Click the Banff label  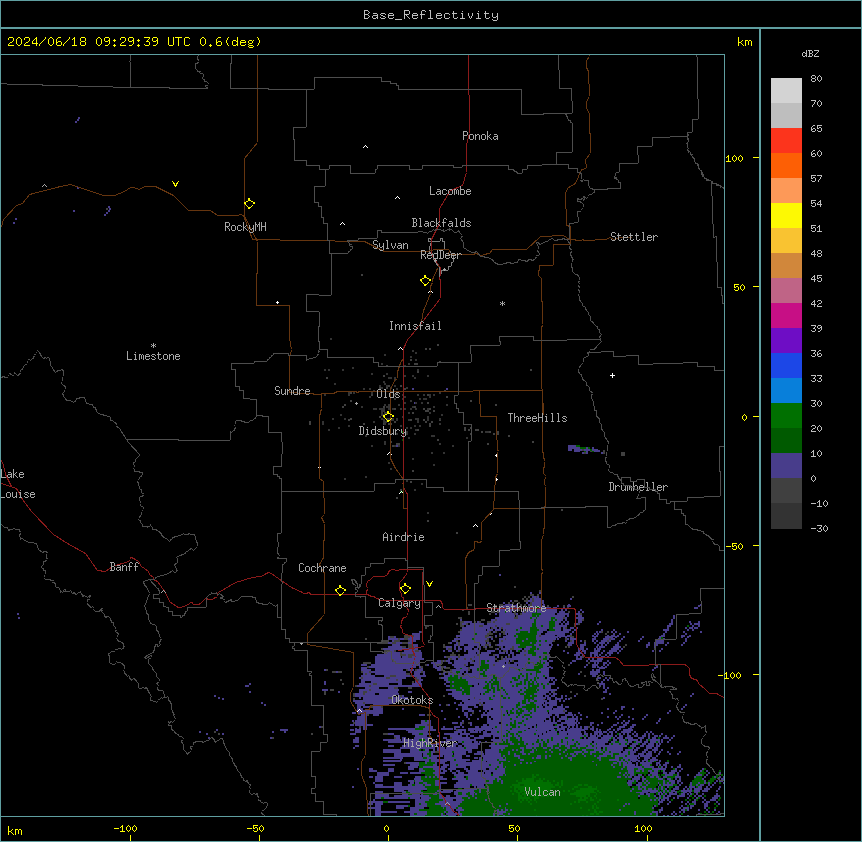(124, 567)
